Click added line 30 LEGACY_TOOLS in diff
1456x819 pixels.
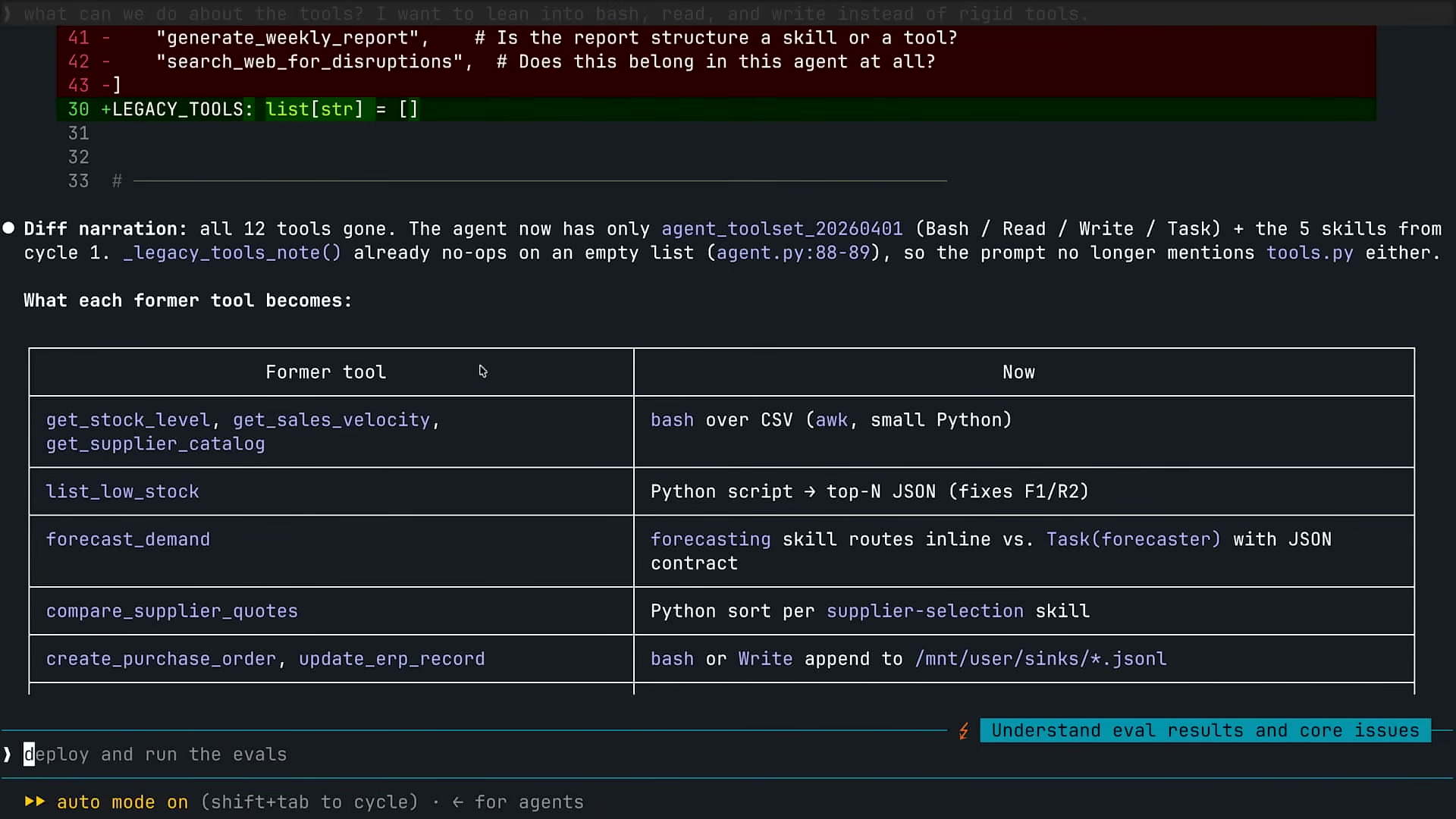717,109
